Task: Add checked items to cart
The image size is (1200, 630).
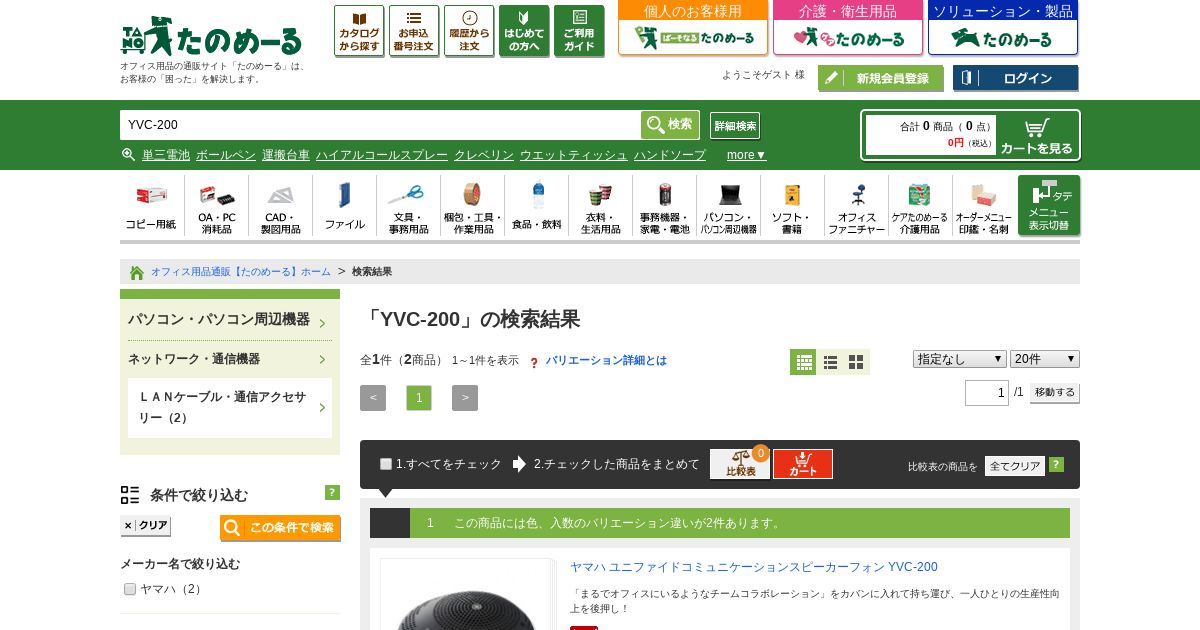Action: tap(803, 464)
